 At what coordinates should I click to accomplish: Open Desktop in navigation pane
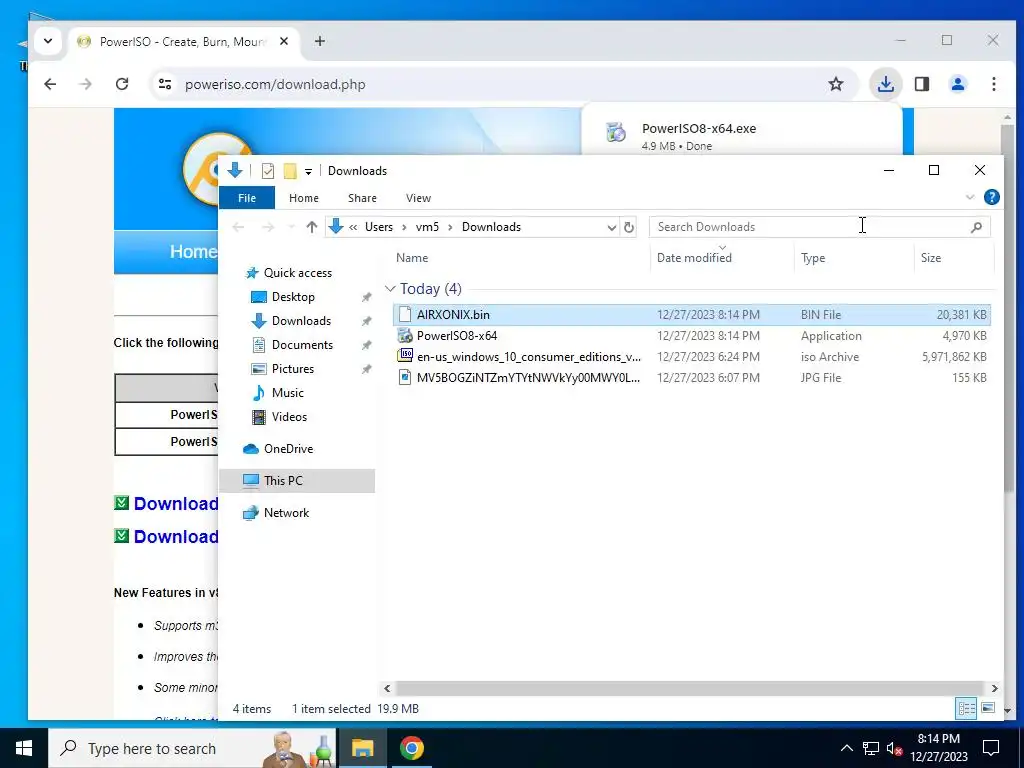[x=293, y=297]
